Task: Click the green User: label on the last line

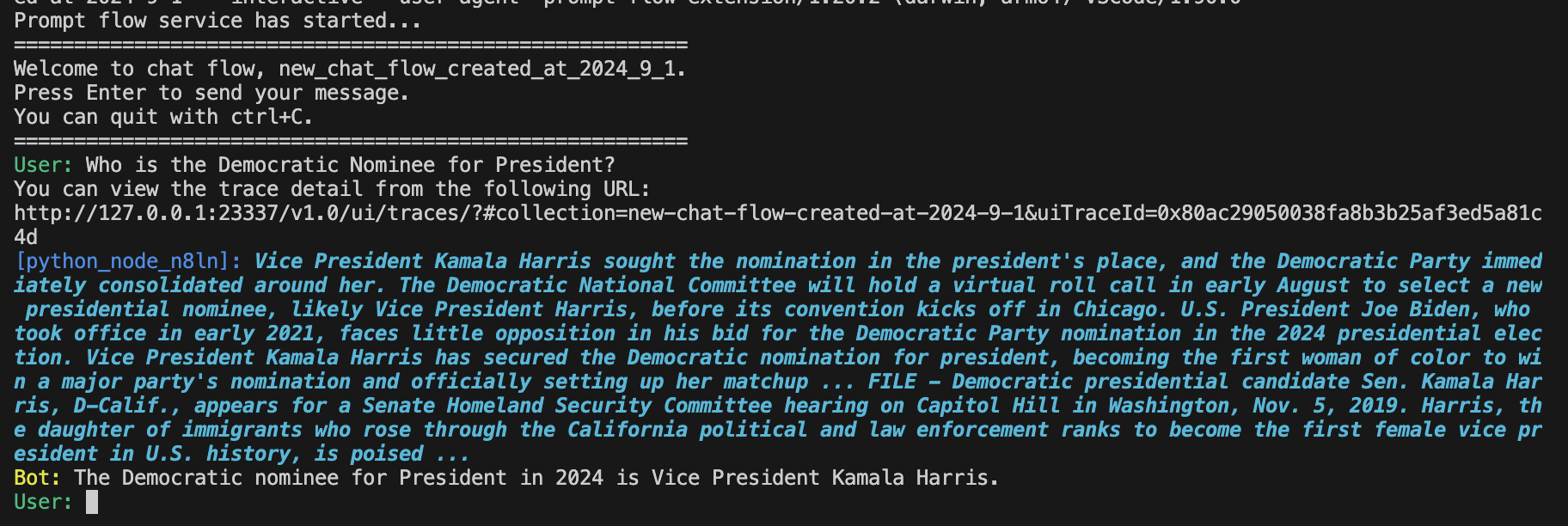Action: tap(43, 502)
